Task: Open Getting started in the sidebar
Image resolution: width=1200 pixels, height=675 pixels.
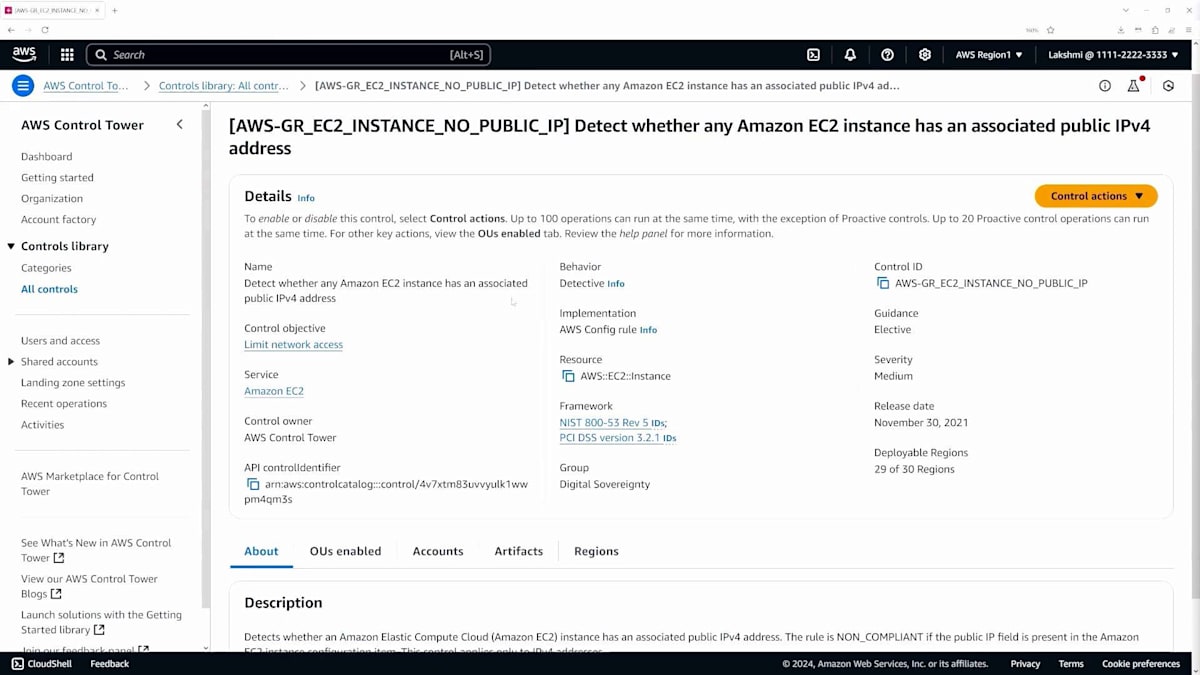Action: coord(57,178)
